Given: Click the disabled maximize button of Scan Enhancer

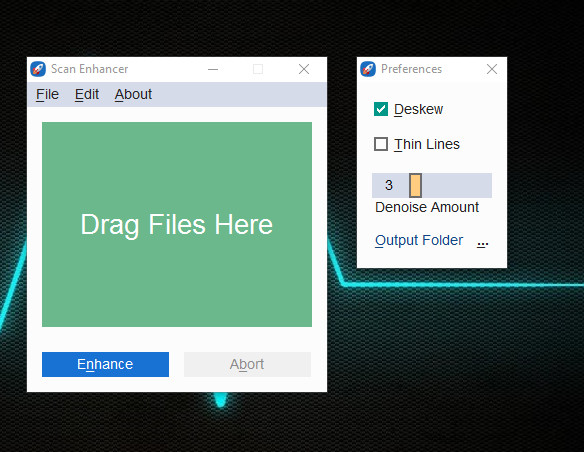Looking at the screenshot, I should pos(258,69).
